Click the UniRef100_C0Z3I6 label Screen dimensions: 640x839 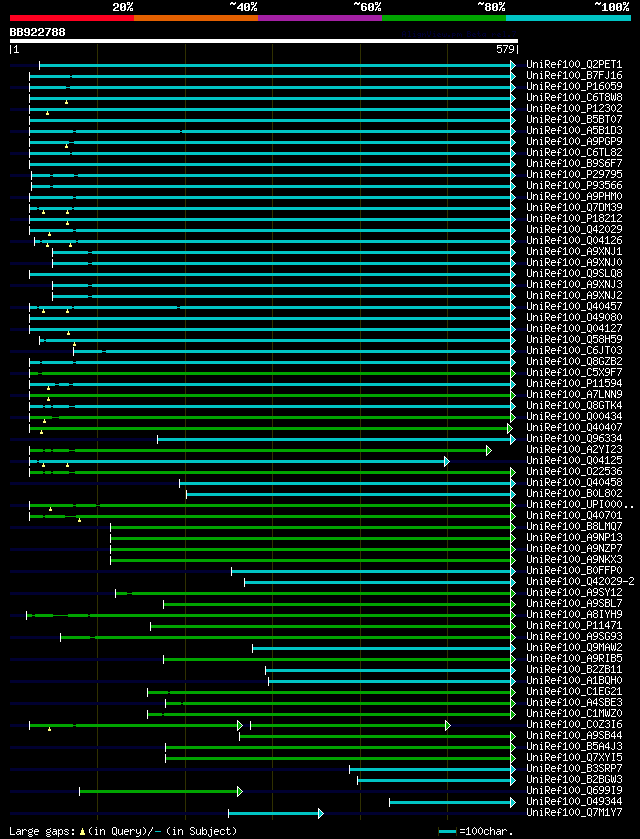(574, 723)
